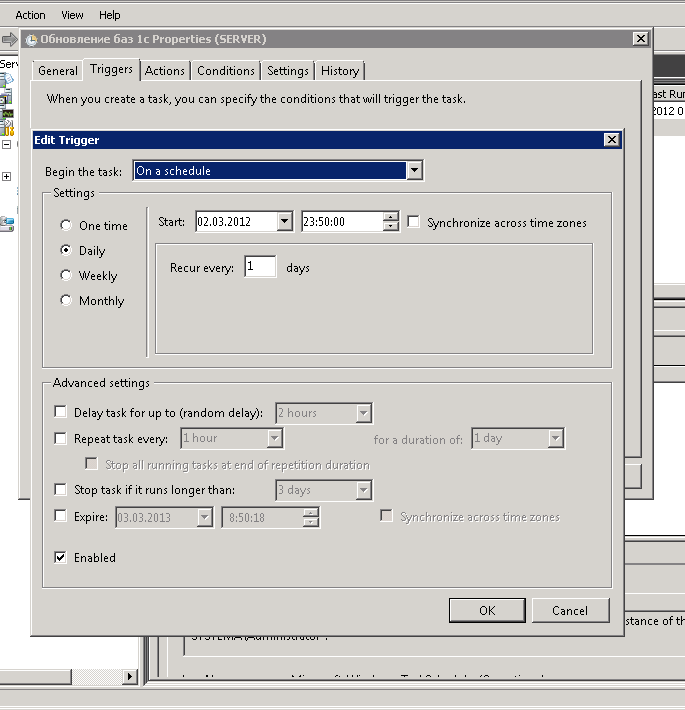The height and width of the screenshot is (710, 685).
Task: Cancel the Edit Trigger dialog
Action: click(x=570, y=610)
